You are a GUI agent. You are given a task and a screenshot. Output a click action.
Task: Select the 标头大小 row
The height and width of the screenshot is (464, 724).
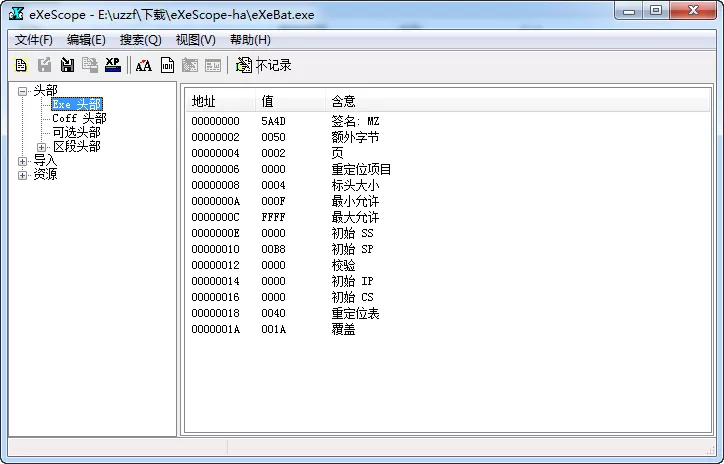click(x=447, y=186)
